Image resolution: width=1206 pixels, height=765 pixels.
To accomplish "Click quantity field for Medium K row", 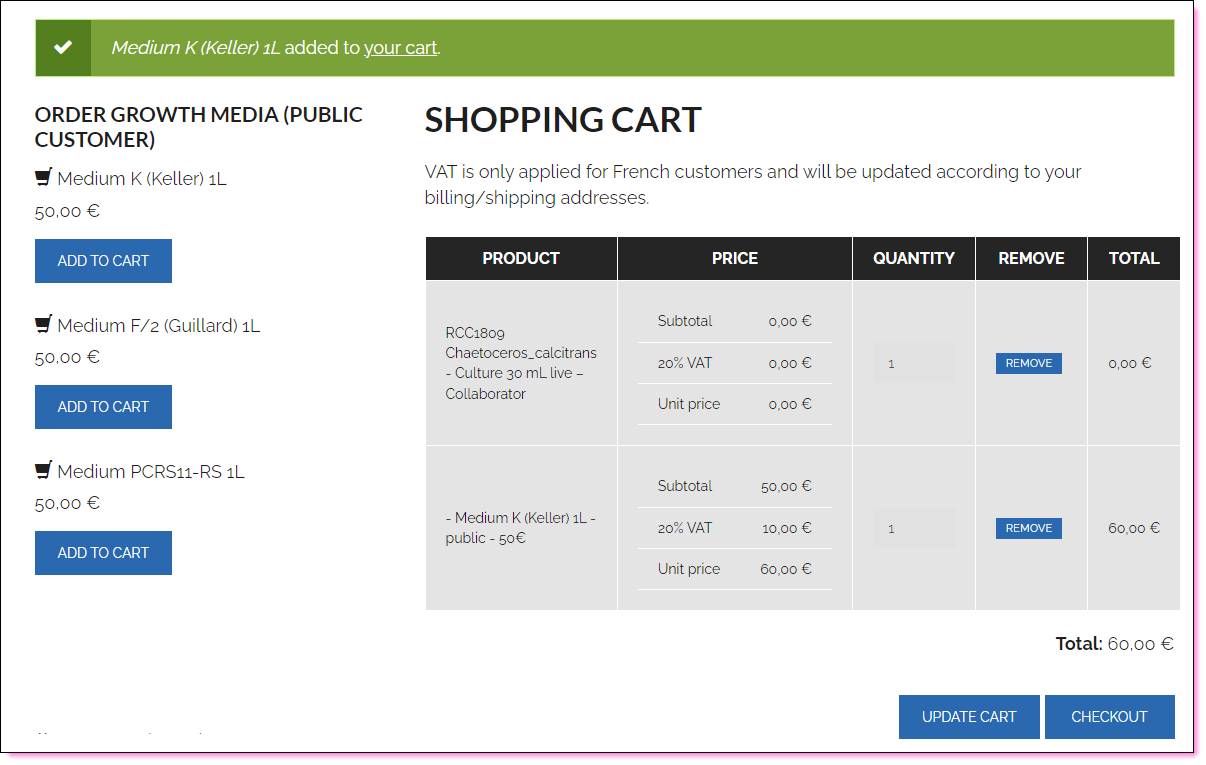I will [913, 528].
